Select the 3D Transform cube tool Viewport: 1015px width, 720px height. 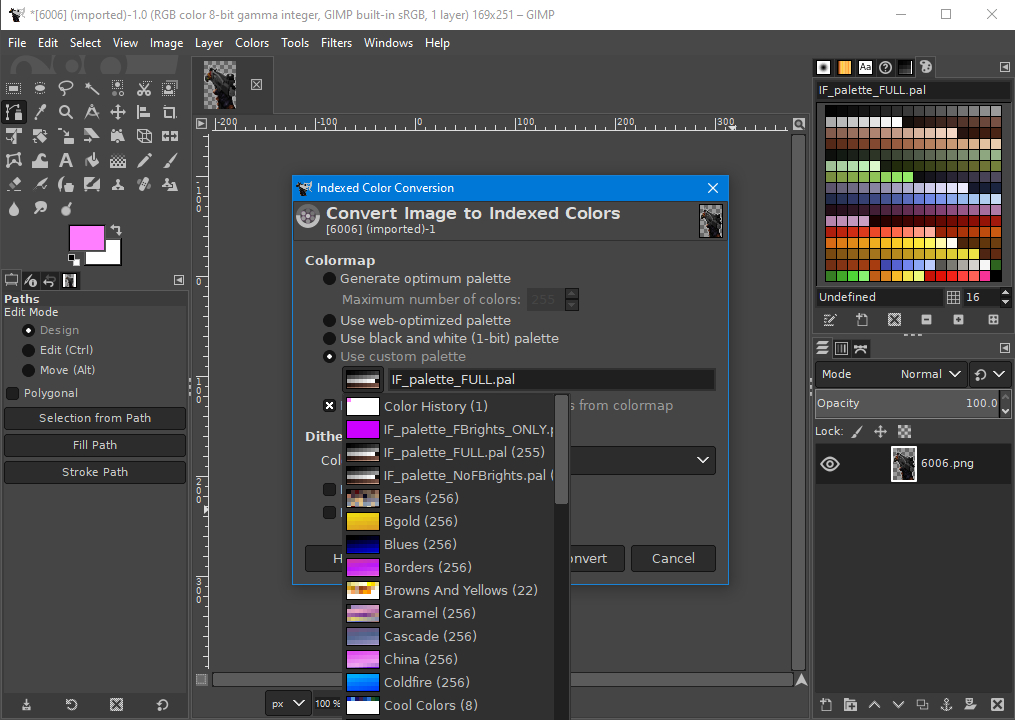144,136
